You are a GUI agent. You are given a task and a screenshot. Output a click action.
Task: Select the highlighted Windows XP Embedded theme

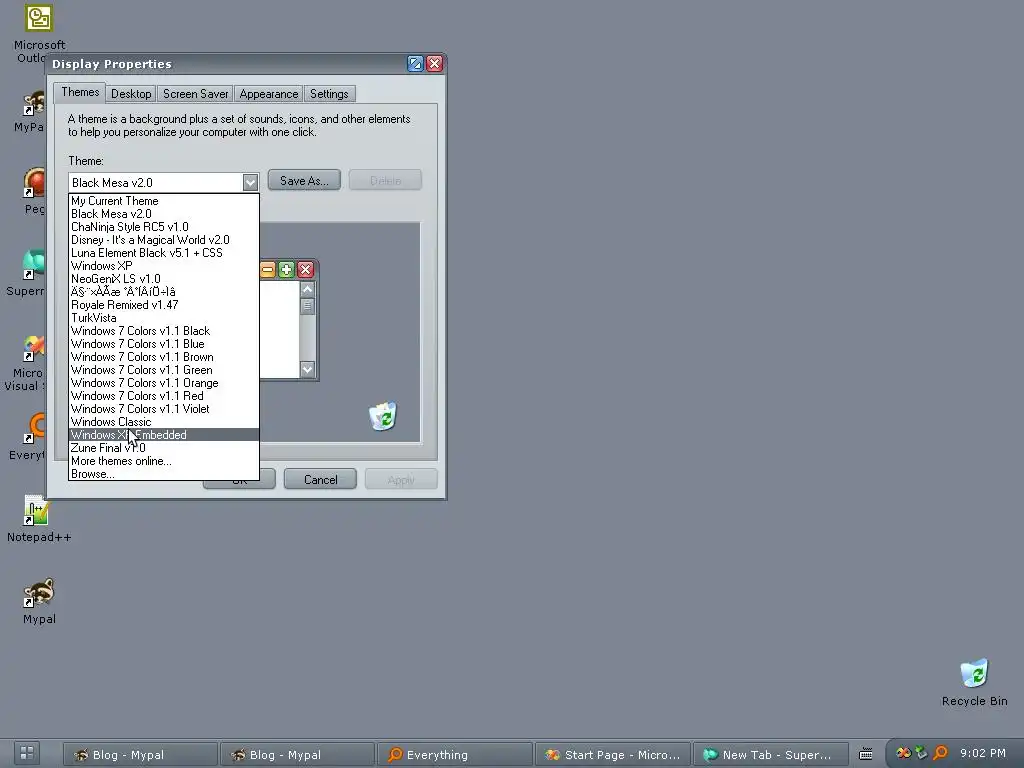164,435
